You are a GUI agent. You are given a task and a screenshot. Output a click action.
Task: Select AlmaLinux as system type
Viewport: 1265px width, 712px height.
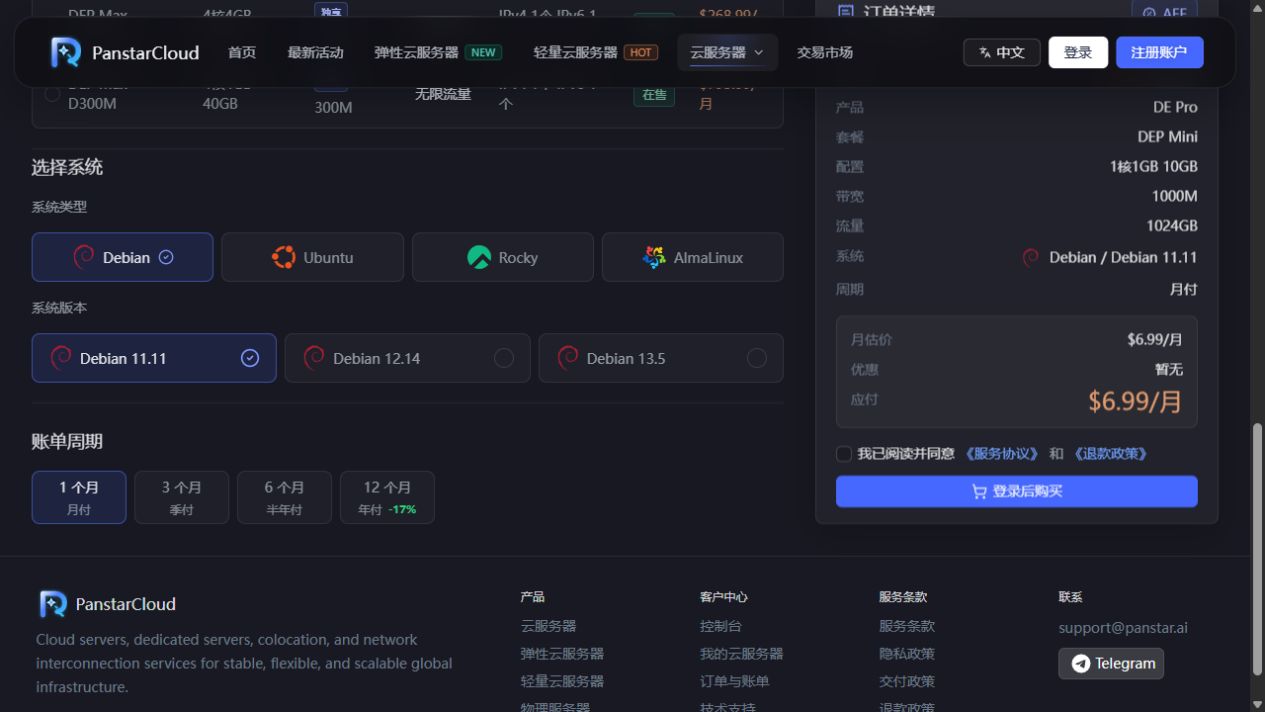click(x=693, y=257)
